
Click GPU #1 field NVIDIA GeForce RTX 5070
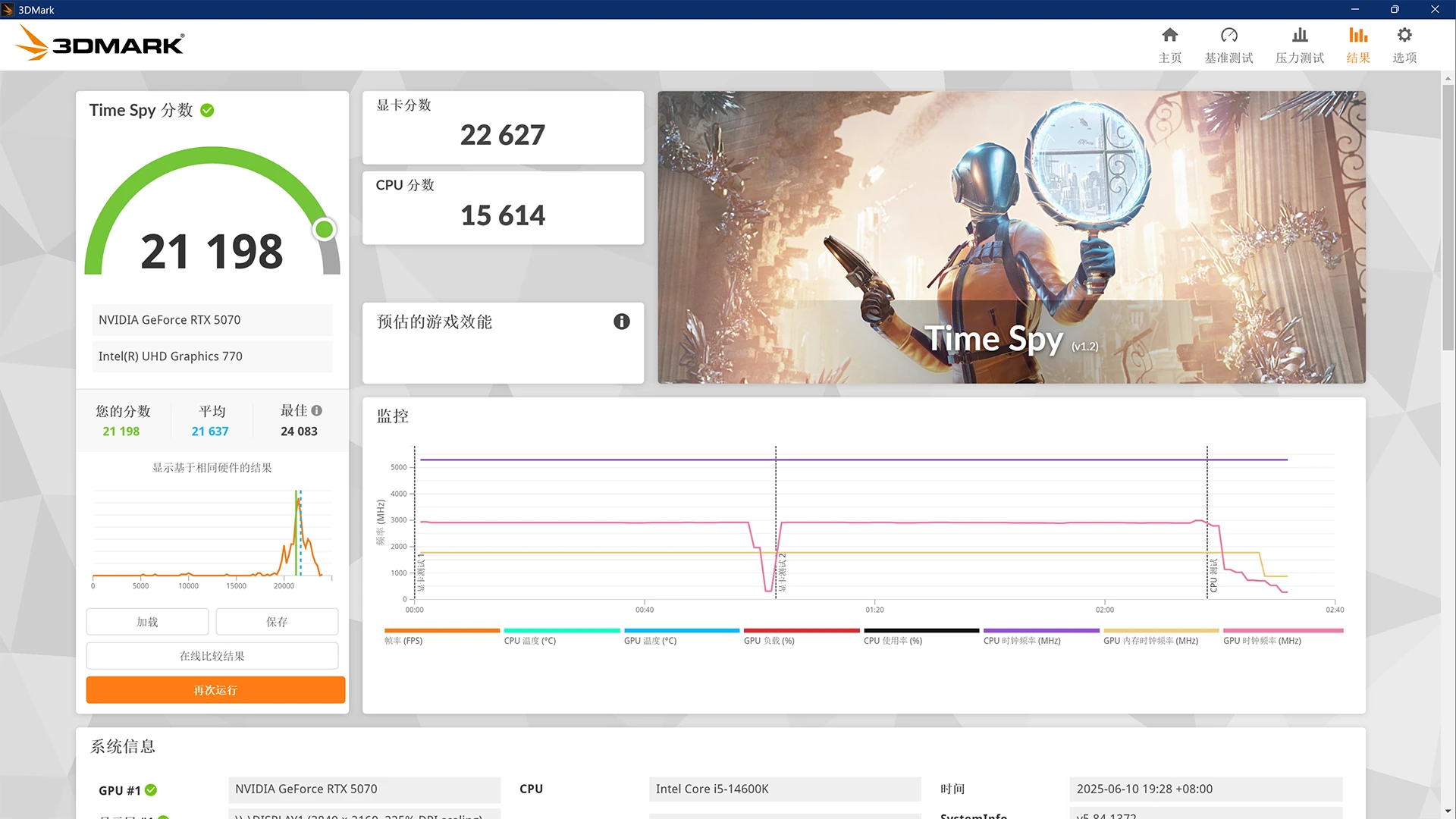364,789
